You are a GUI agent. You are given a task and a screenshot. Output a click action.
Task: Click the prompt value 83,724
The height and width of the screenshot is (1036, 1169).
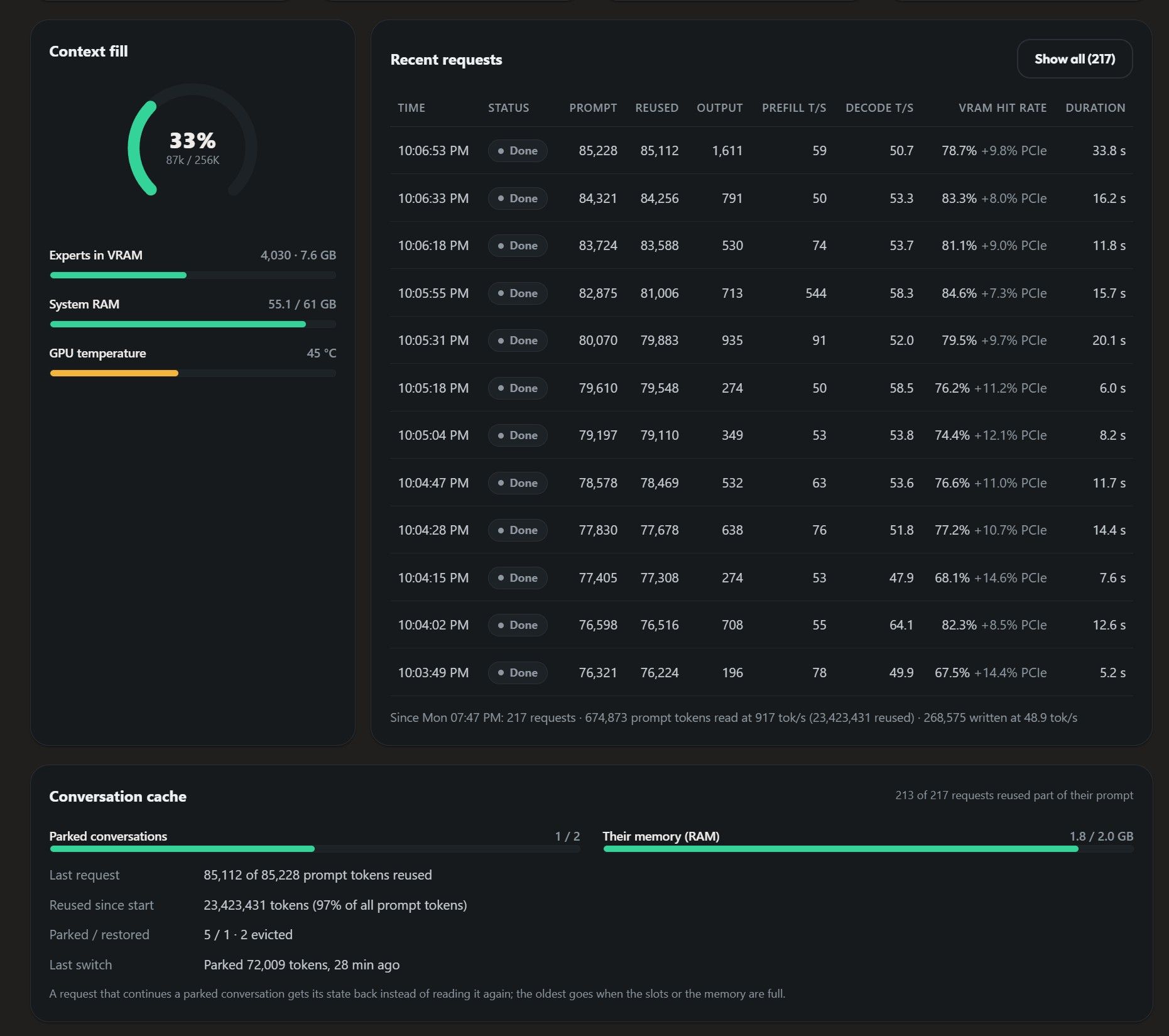coord(598,246)
